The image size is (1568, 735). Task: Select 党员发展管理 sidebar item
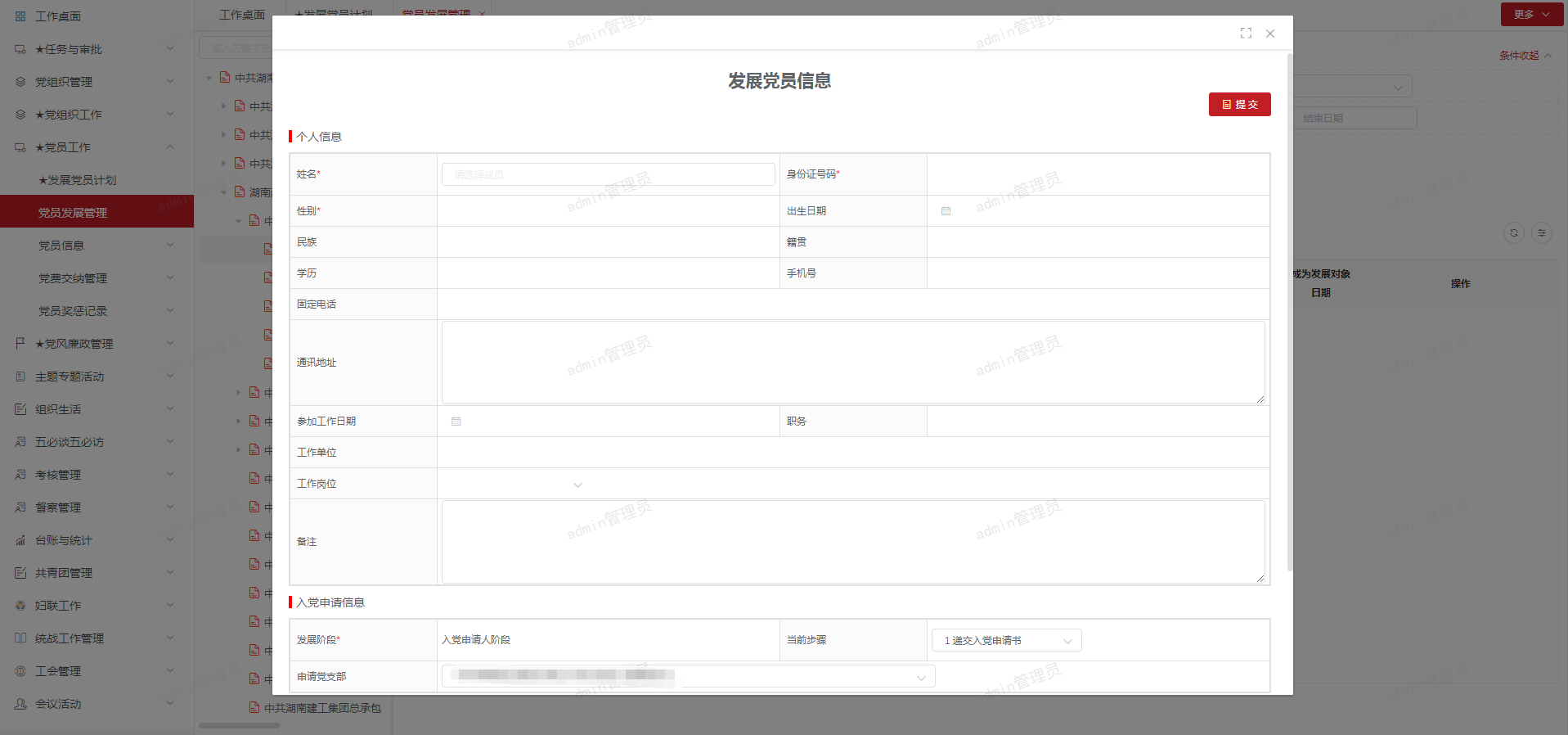pos(97,212)
